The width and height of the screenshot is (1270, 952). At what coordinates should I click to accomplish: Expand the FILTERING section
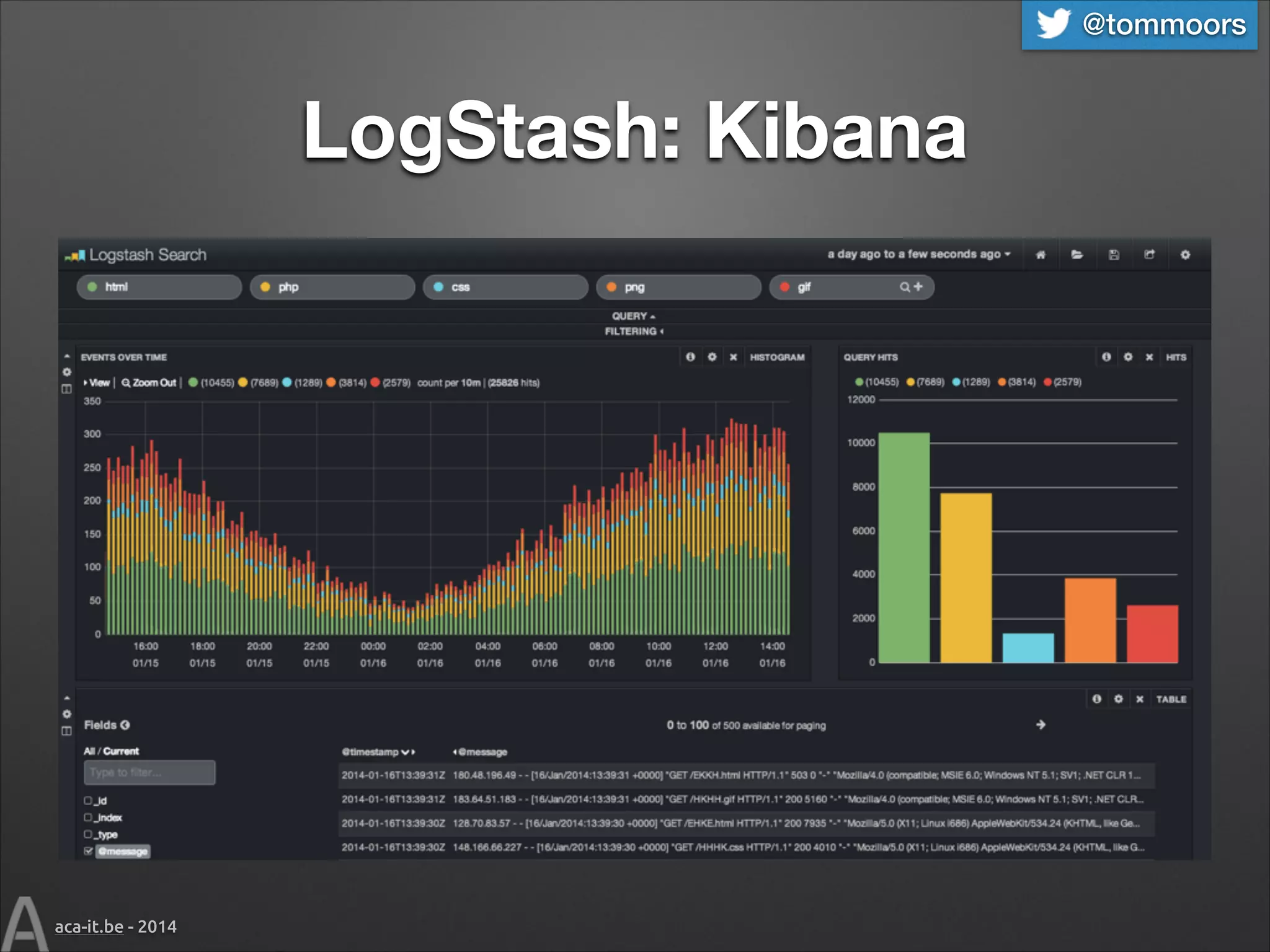click(634, 332)
